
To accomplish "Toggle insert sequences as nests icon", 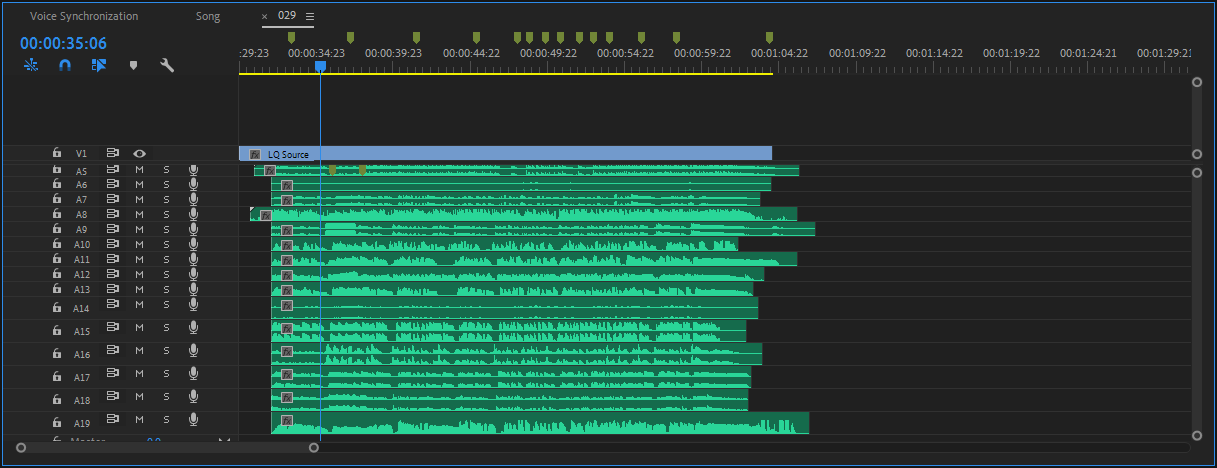I will [32, 65].
